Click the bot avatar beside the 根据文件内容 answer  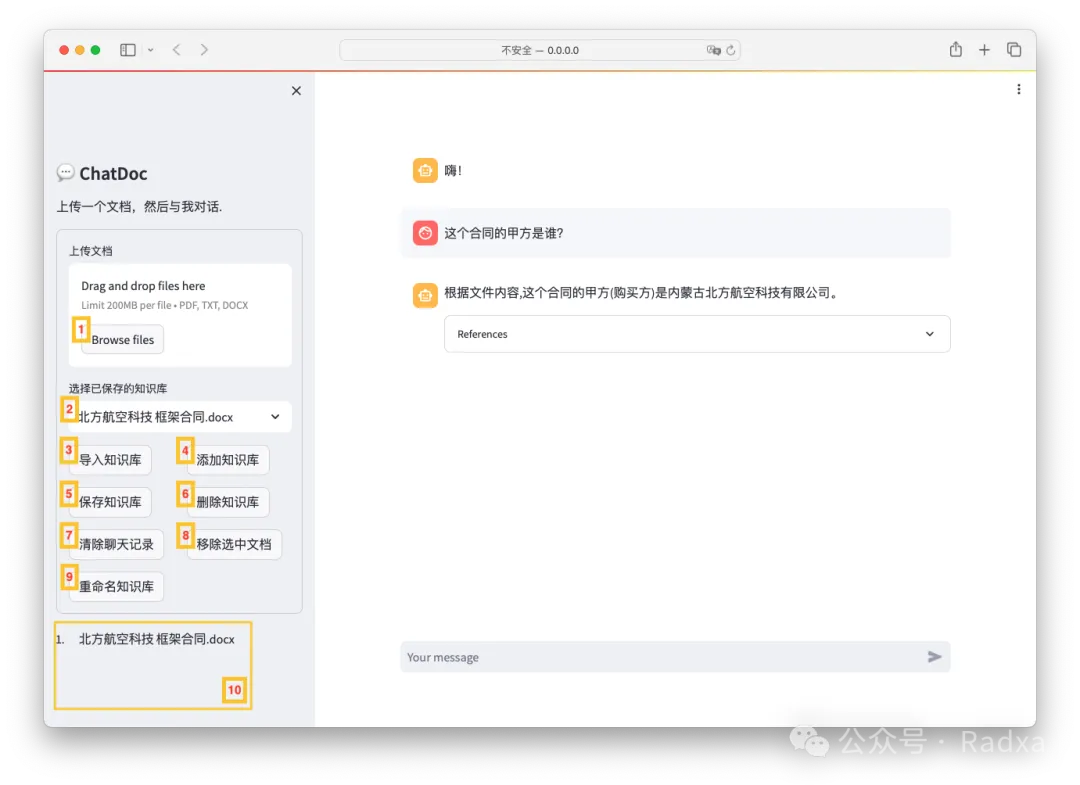pos(425,295)
